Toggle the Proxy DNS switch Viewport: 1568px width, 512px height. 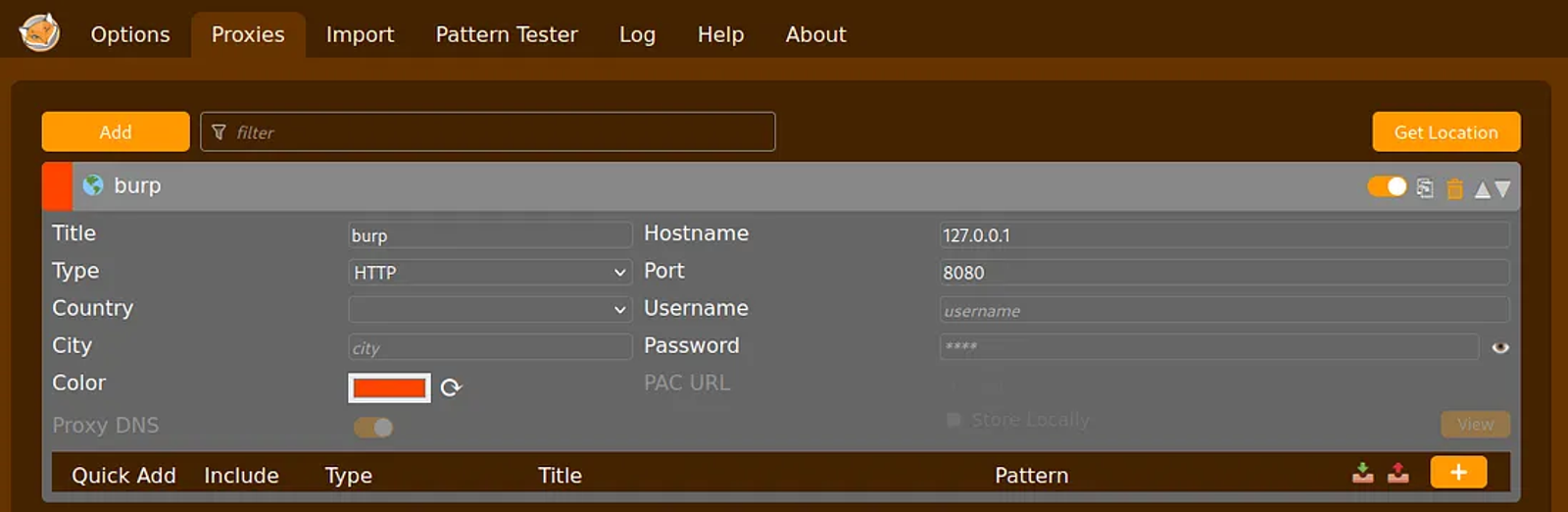pyautogui.click(x=373, y=427)
